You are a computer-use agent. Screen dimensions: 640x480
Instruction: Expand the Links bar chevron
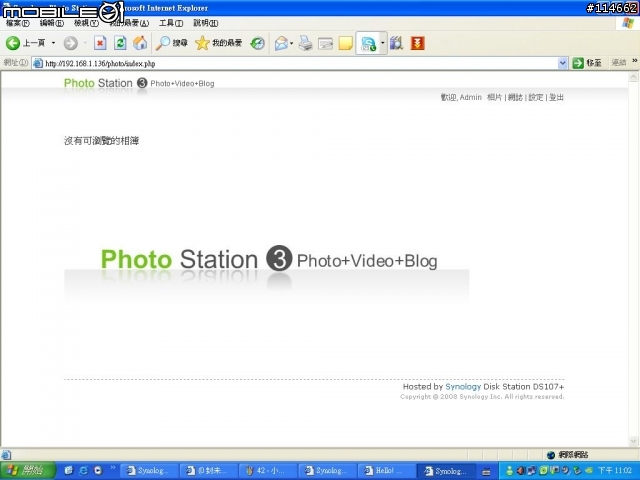tap(635, 61)
